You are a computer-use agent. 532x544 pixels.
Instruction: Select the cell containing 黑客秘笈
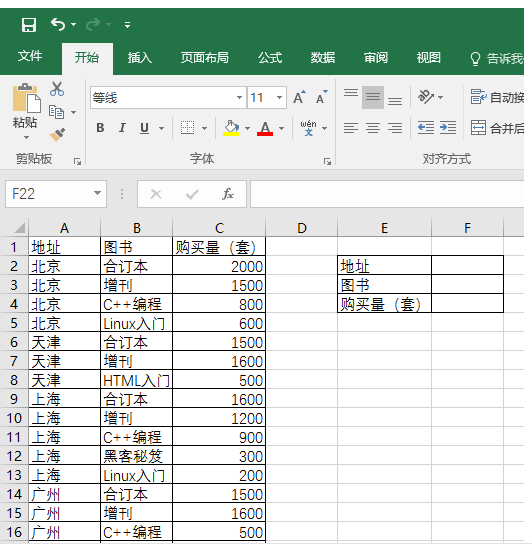point(136,456)
